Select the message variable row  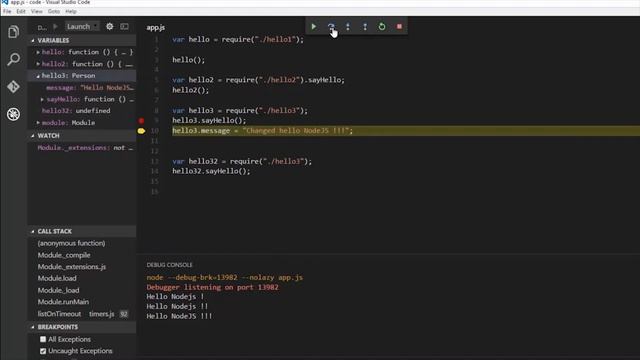(82, 88)
